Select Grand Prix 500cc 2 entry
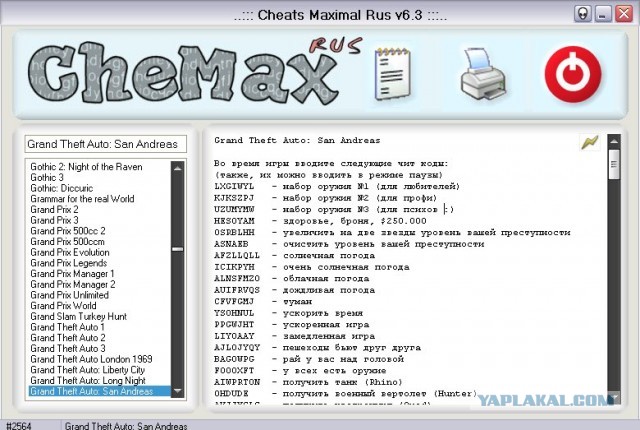 (x=68, y=231)
